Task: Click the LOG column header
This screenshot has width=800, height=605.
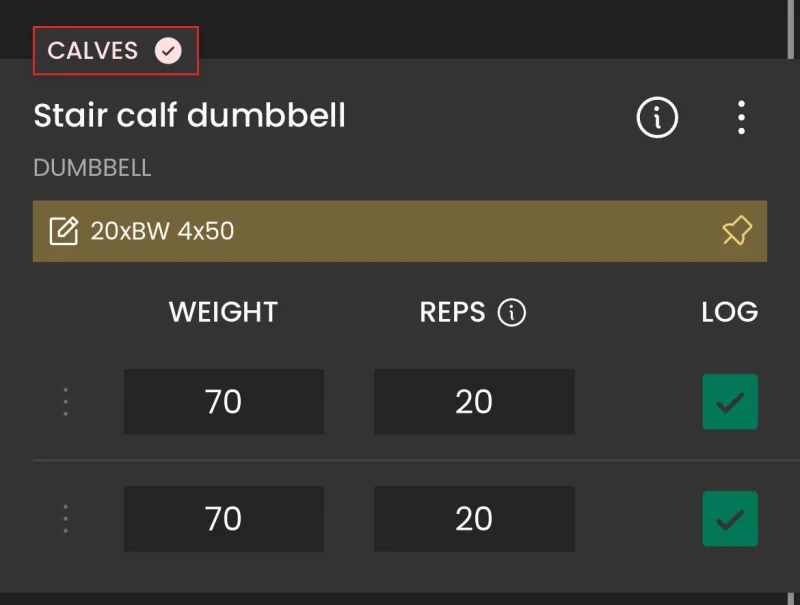Action: [x=730, y=312]
